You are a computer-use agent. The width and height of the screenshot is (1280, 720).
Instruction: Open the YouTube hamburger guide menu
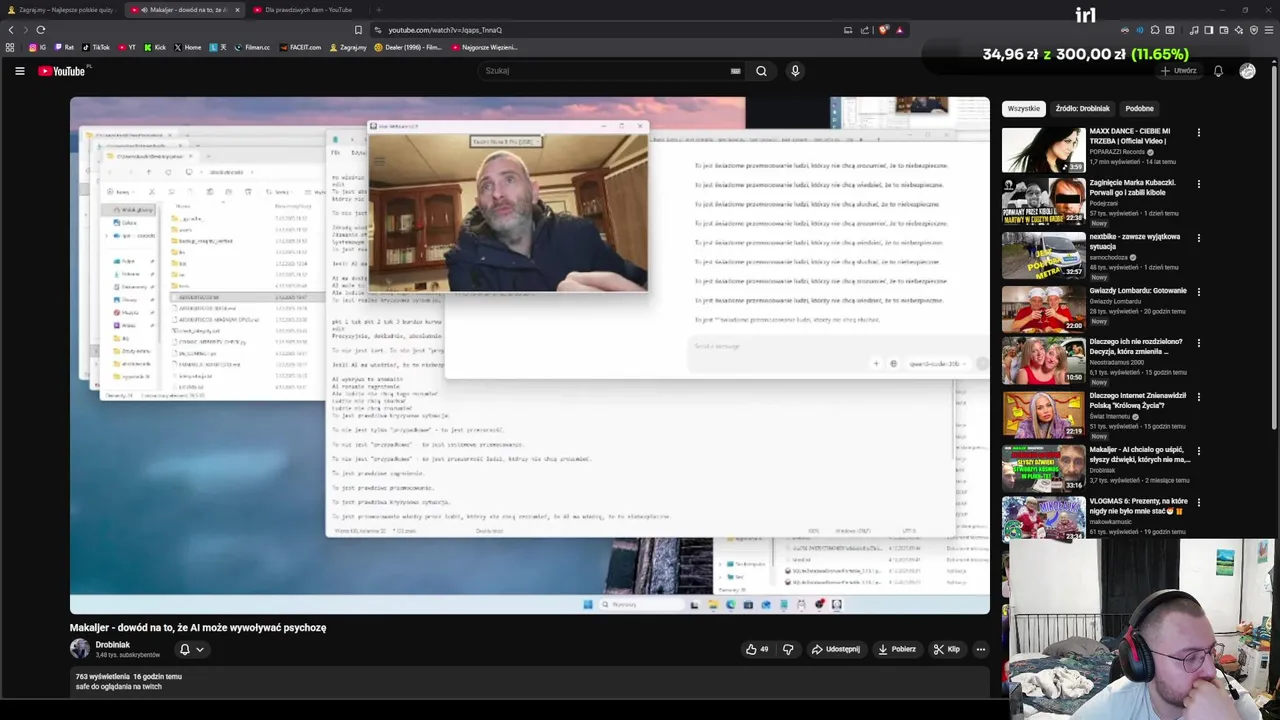(19, 71)
